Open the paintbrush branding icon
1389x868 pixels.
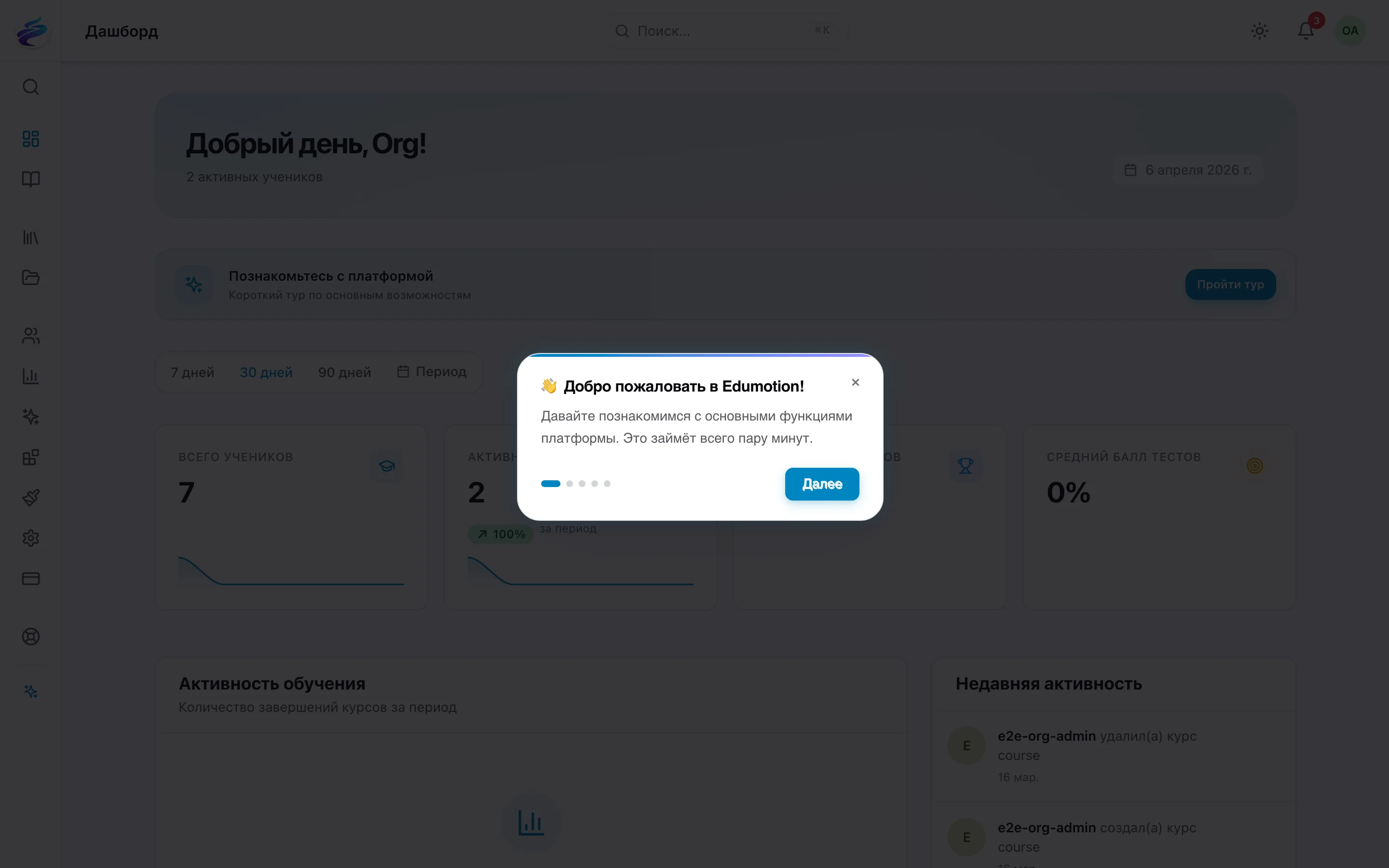point(30,497)
